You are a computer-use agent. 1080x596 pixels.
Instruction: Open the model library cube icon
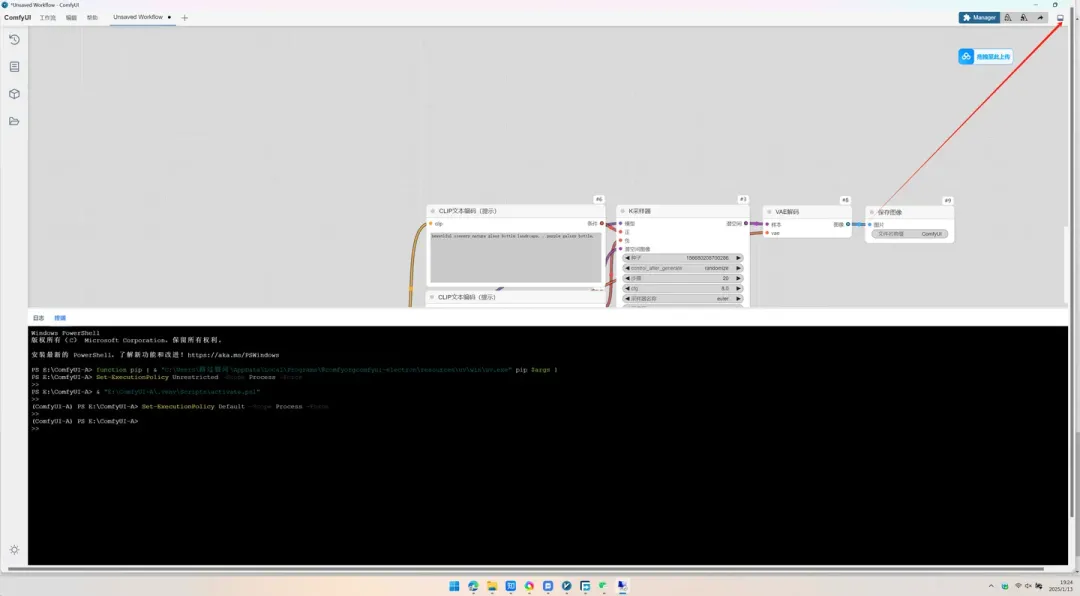[14, 94]
